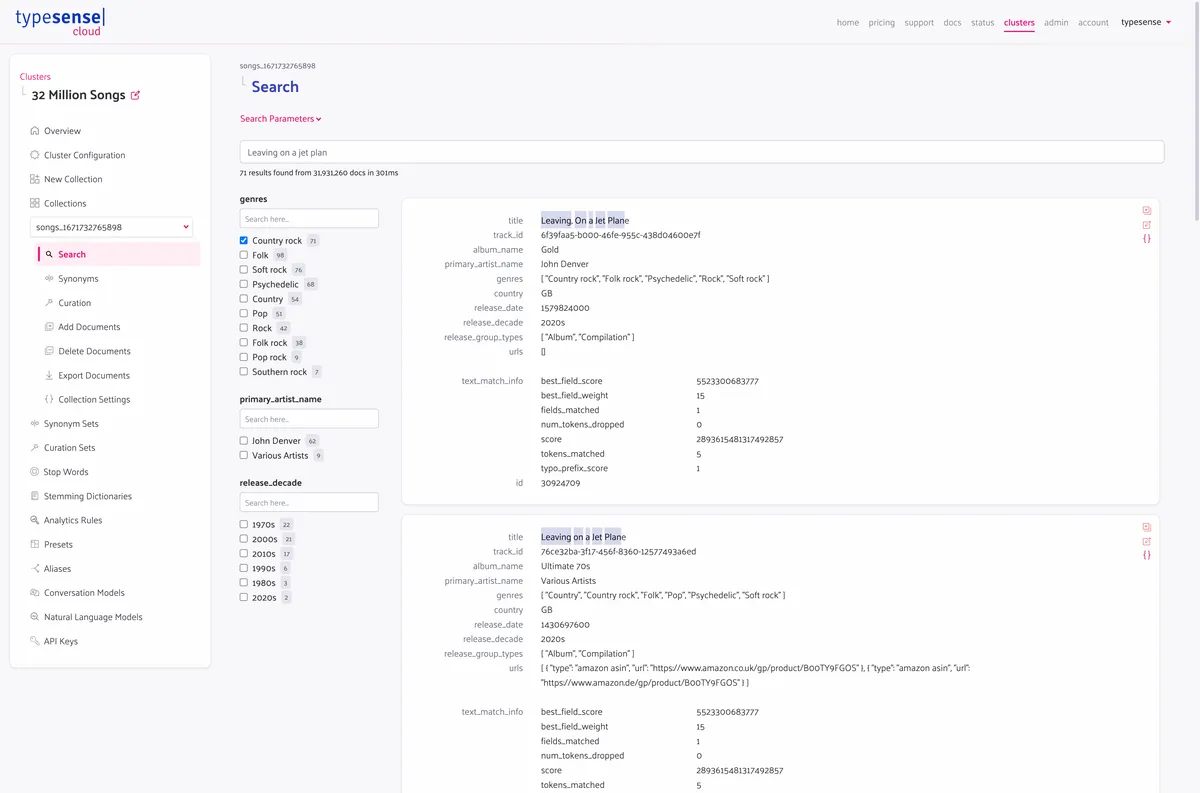The width and height of the screenshot is (1200, 793).
Task: Check the Southern rock genre filter
Action: coord(244,372)
